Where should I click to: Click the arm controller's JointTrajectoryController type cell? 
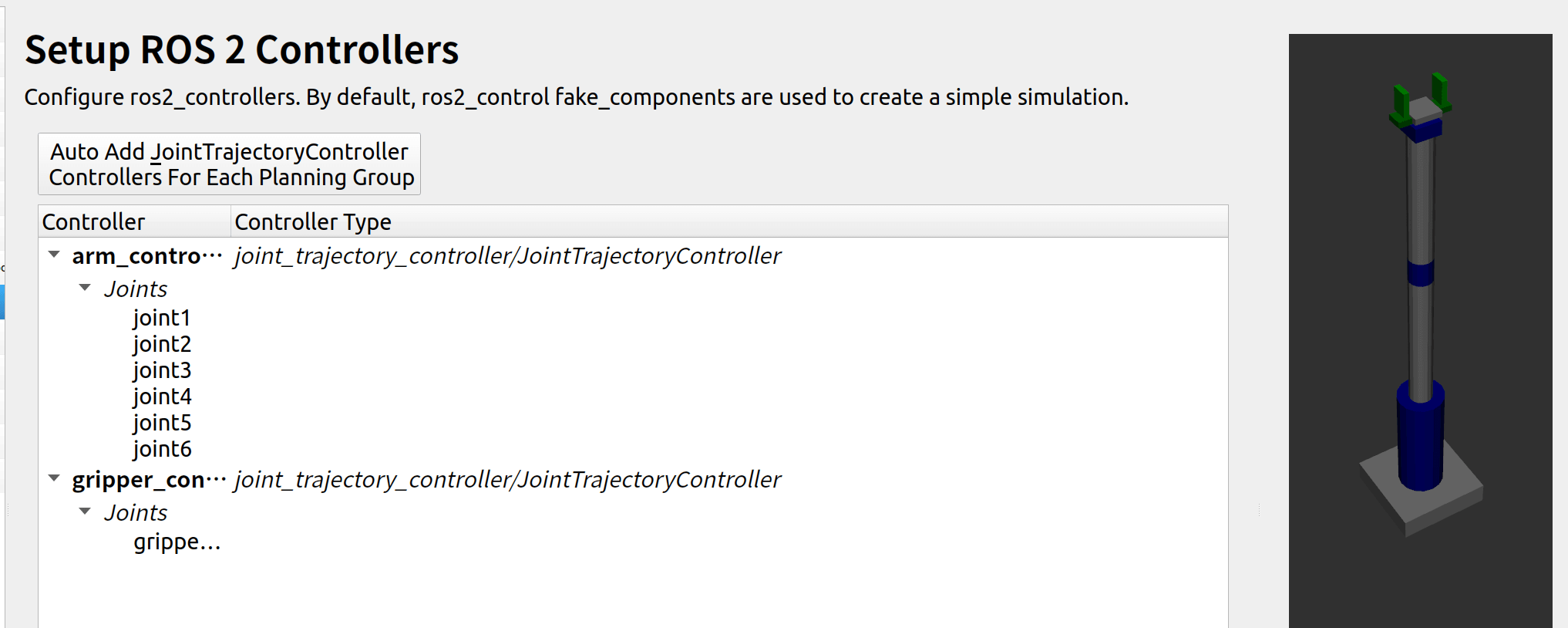click(x=507, y=256)
